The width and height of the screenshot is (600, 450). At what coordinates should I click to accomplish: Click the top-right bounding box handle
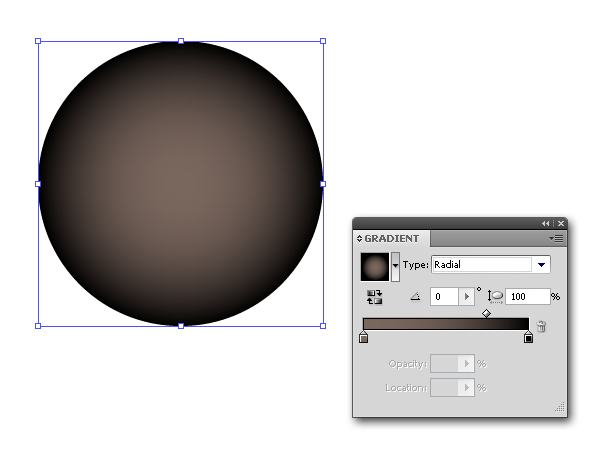tap(323, 41)
